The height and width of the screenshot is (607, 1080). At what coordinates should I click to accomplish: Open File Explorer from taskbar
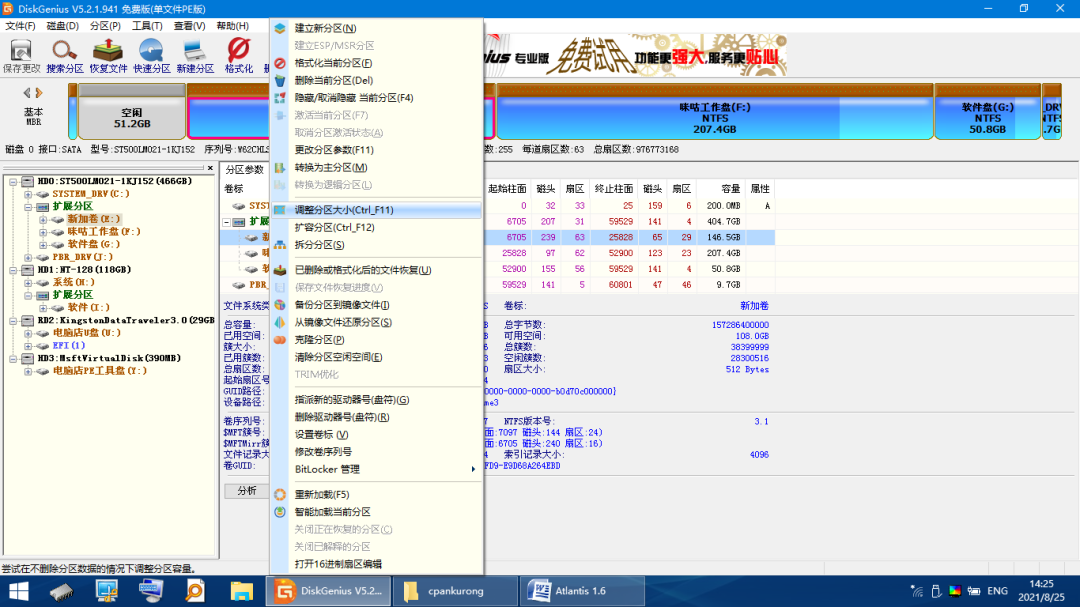(x=241, y=591)
